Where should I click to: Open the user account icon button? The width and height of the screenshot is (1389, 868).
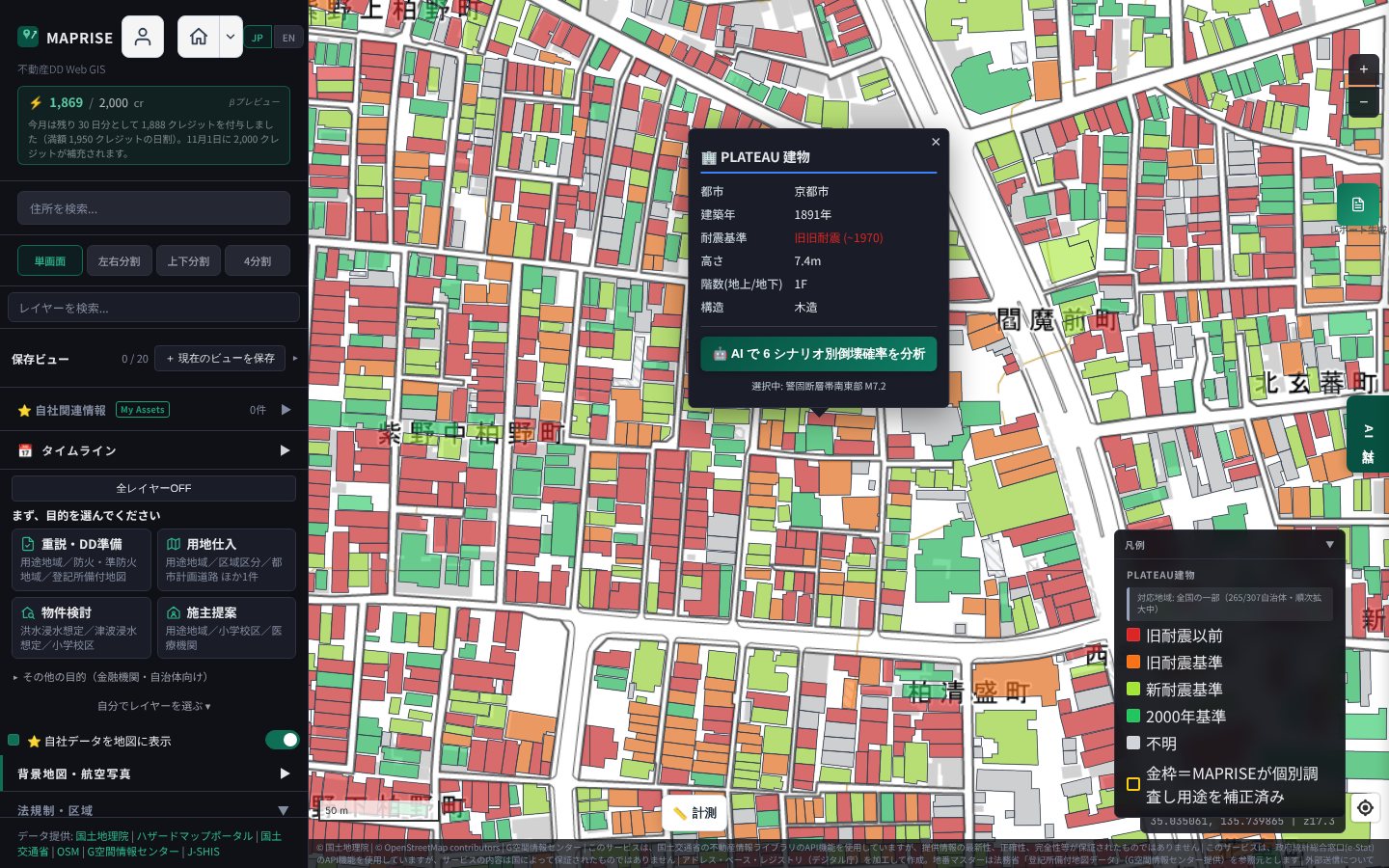pos(143,37)
